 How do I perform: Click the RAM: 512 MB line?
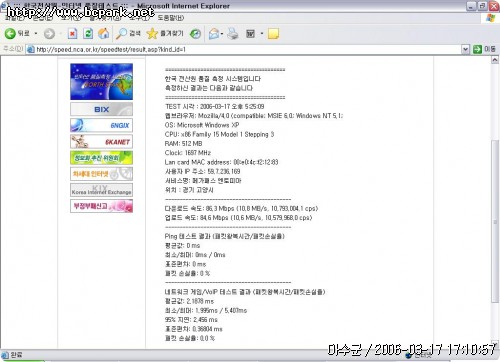[x=183, y=144]
